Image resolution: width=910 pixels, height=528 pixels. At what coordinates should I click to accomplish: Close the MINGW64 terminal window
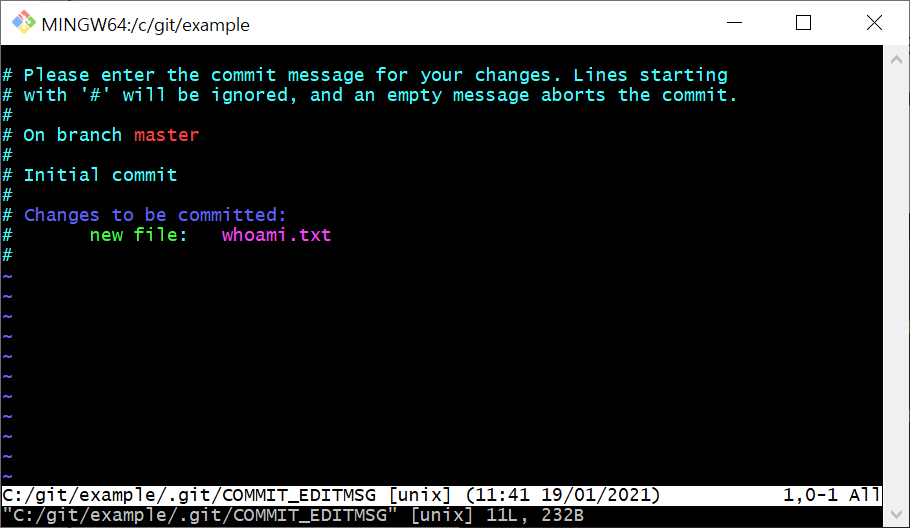click(874, 23)
